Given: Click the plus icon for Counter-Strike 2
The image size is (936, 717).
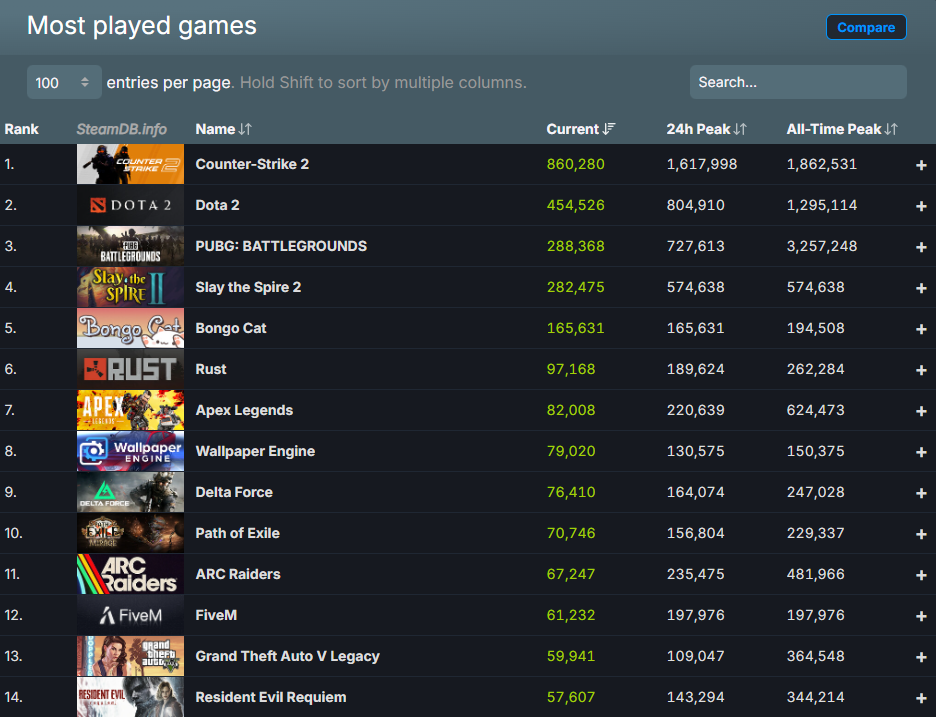Looking at the screenshot, I should pyautogui.click(x=921, y=165).
